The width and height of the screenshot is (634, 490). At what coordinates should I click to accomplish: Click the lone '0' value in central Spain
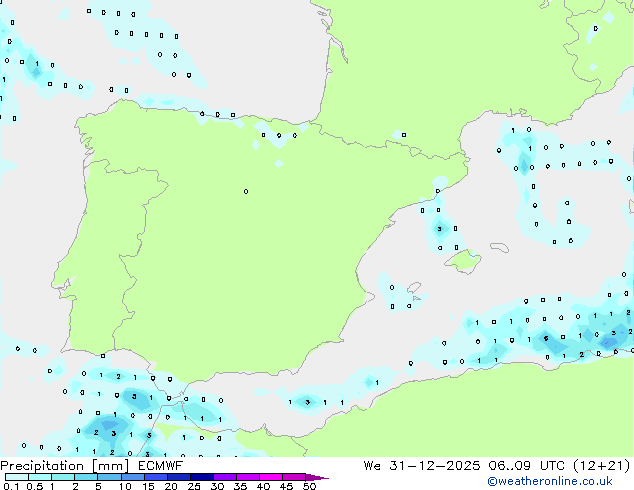(246, 191)
